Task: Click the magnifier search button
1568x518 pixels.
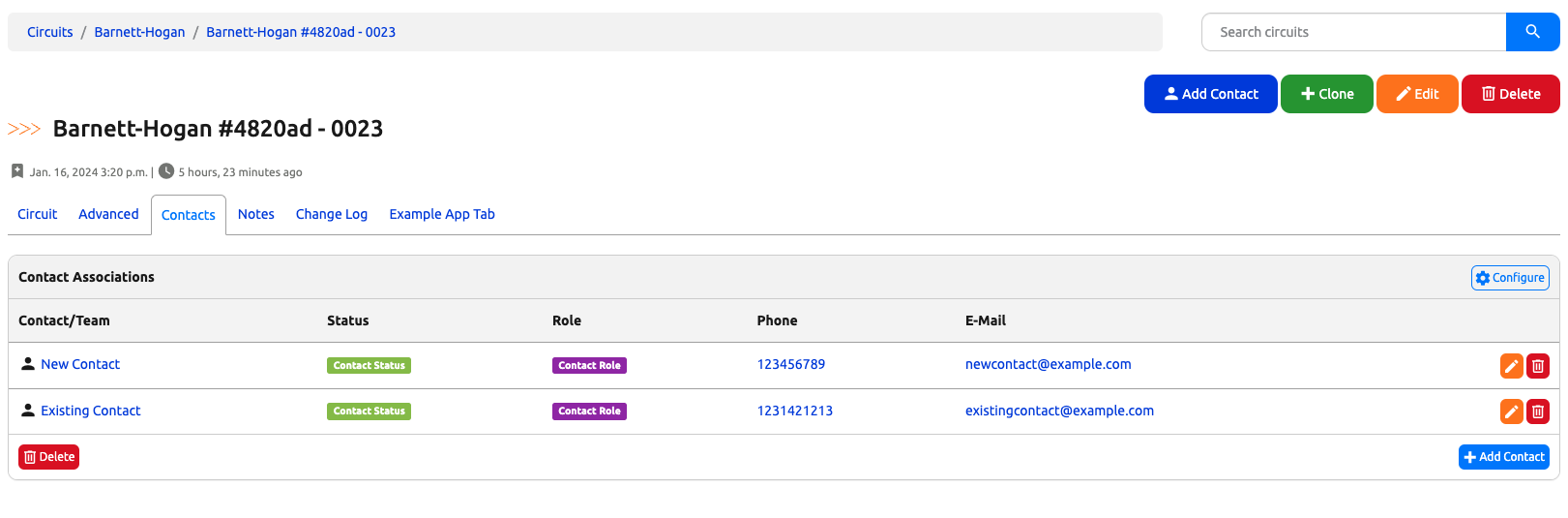Action: coord(1532,32)
